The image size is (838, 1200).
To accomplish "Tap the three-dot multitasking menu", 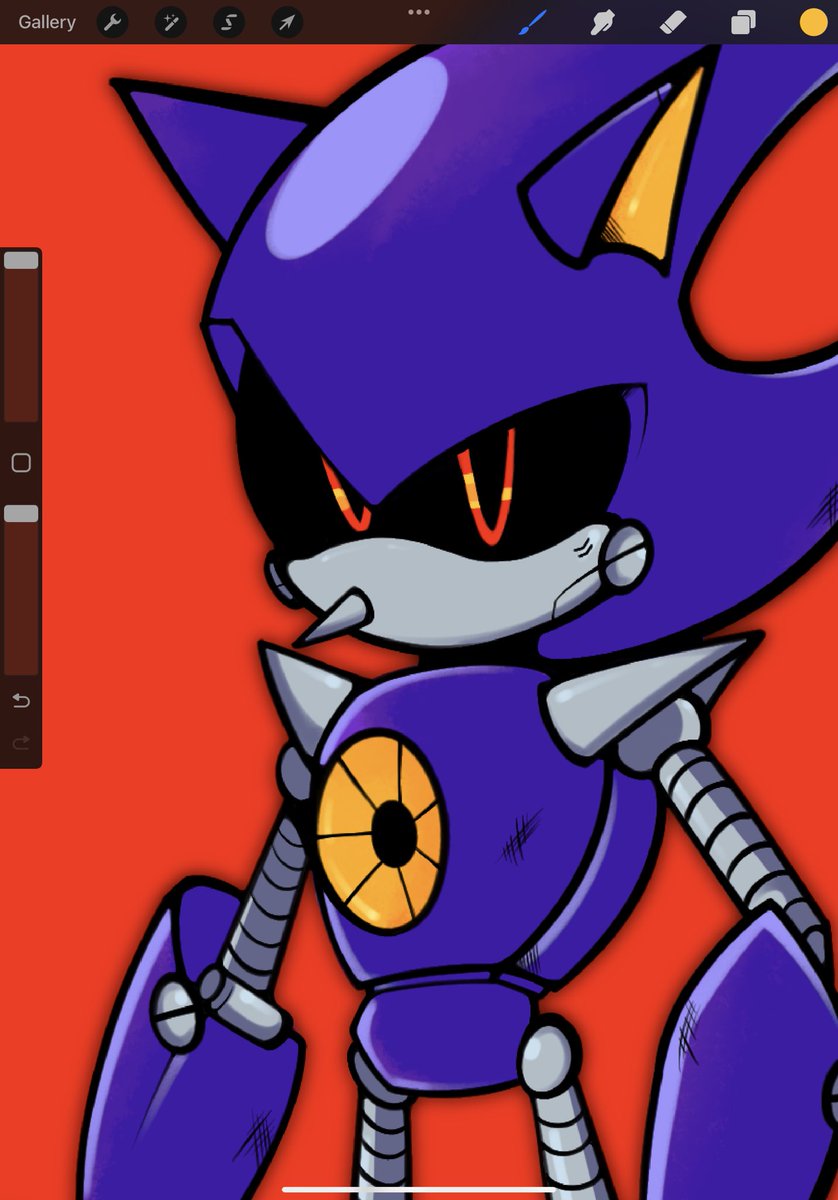I will pyautogui.click(x=419, y=12).
